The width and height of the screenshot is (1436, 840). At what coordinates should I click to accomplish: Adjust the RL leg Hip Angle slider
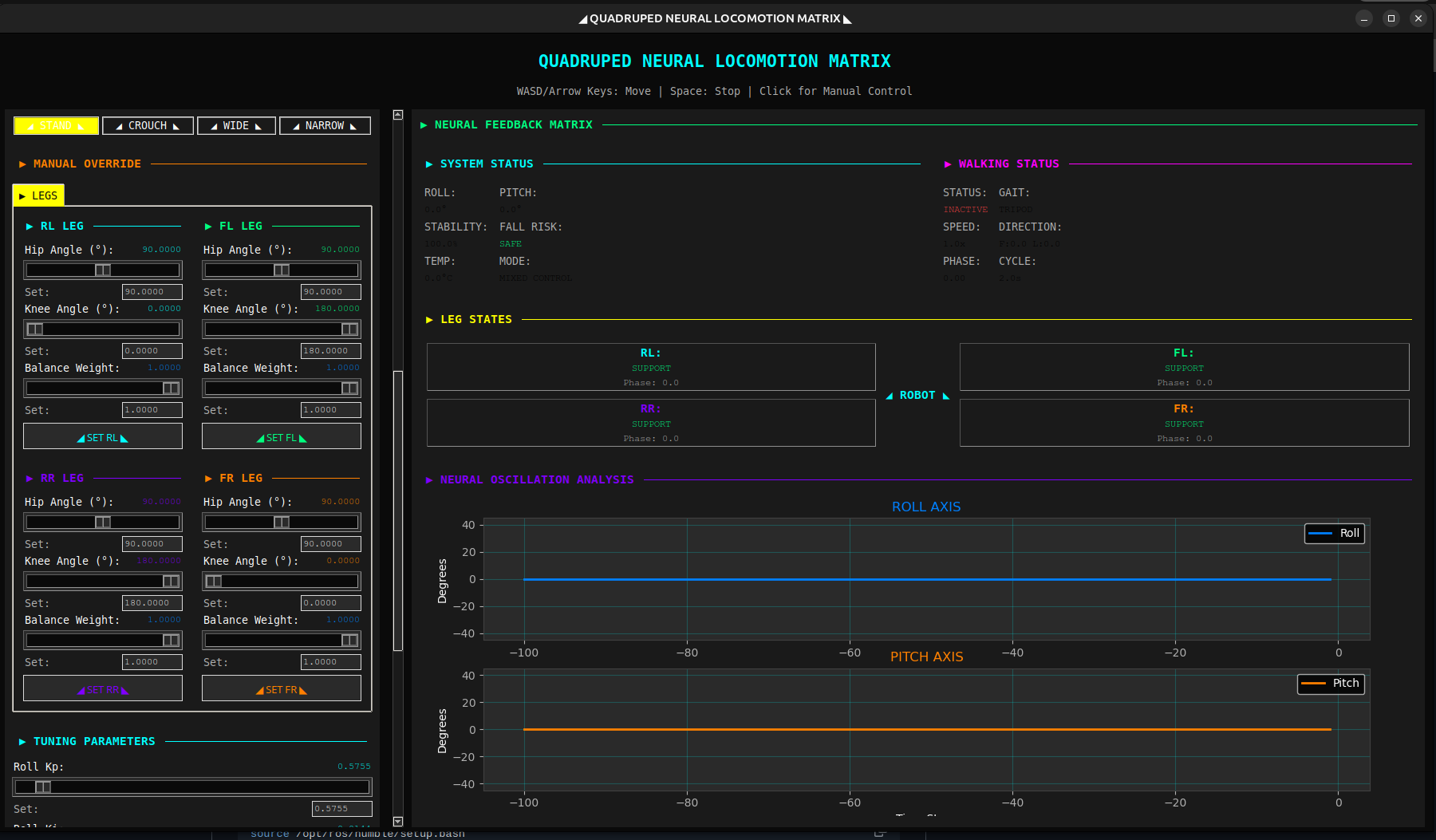[x=103, y=270]
